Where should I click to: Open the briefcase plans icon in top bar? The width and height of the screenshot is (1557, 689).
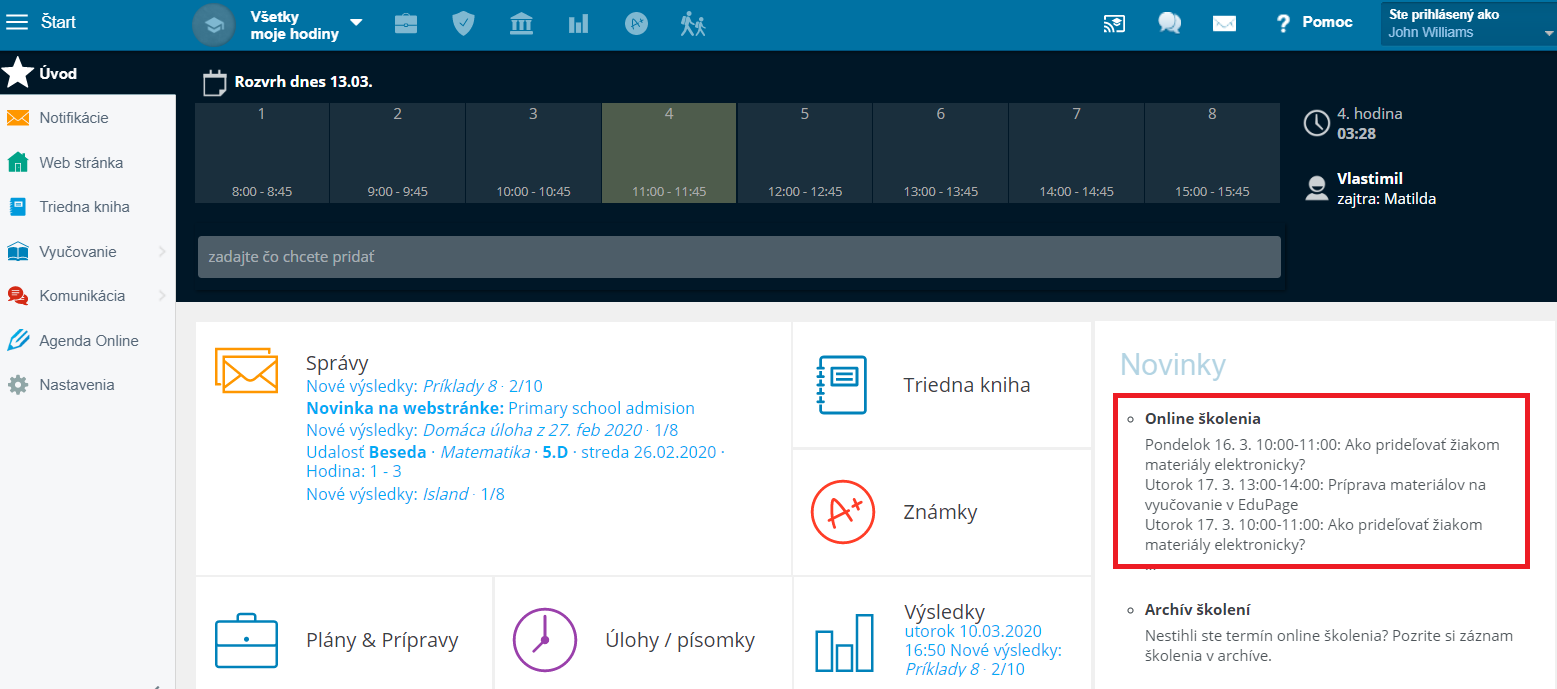(x=406, y=23)
